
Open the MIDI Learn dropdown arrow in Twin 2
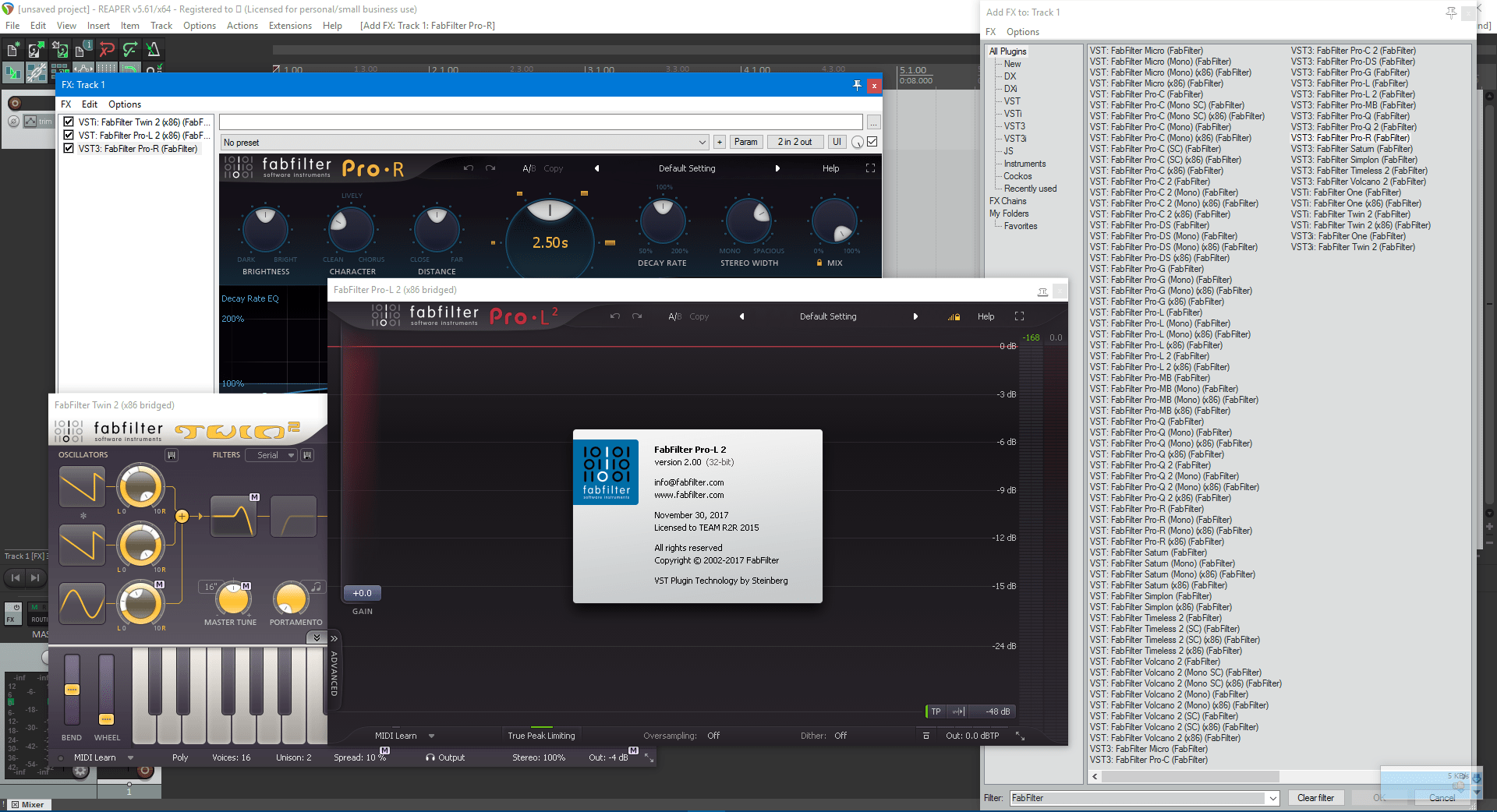130,757
